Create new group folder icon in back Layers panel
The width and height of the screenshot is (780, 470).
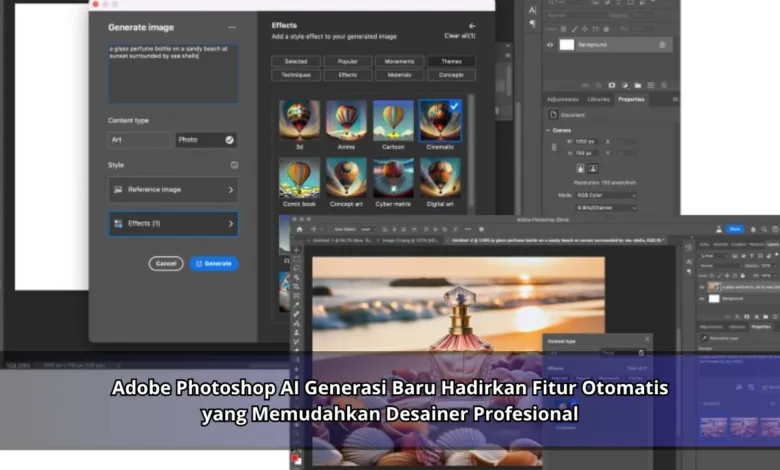(638, 86)
